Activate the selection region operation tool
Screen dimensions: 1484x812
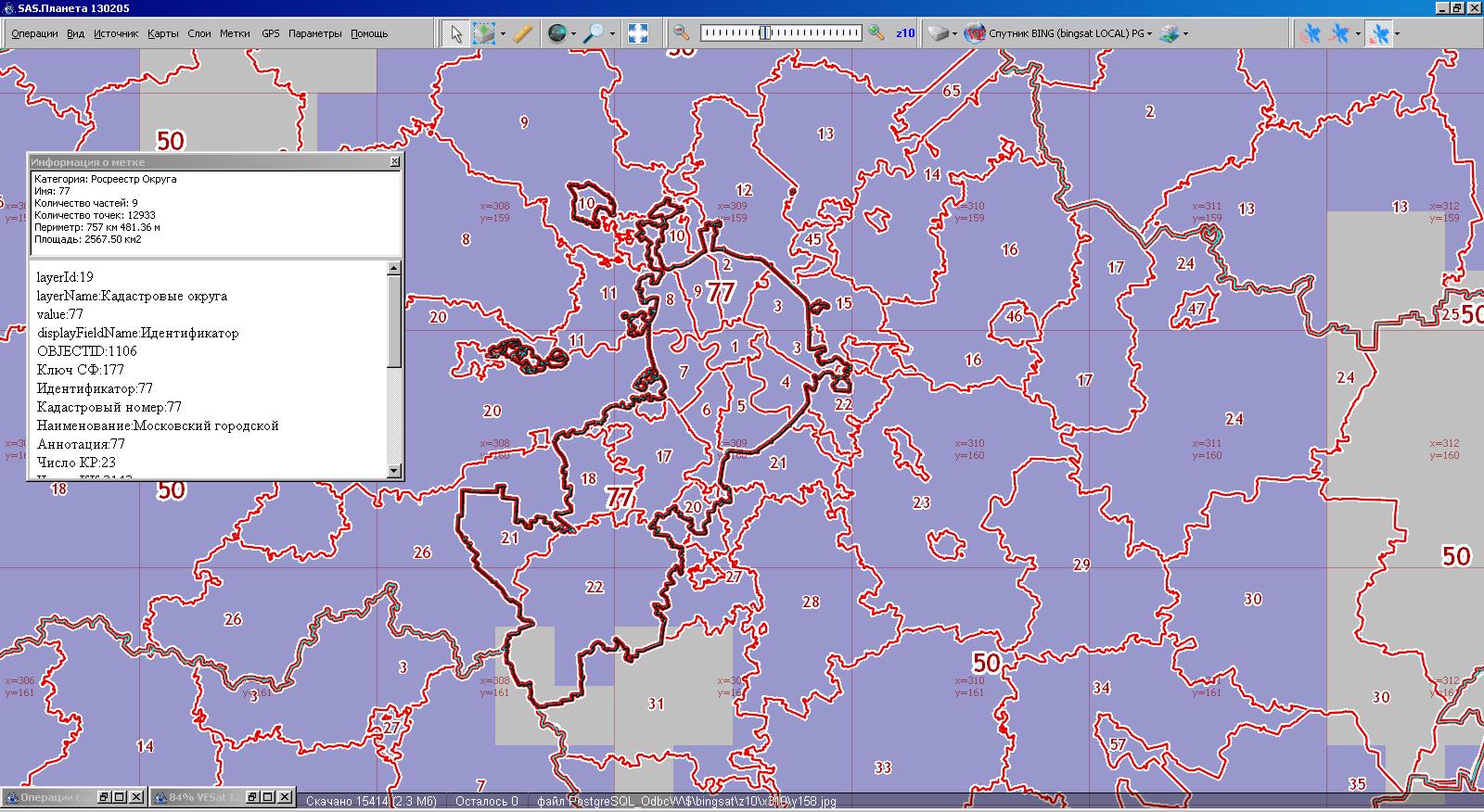click(484, 33)
